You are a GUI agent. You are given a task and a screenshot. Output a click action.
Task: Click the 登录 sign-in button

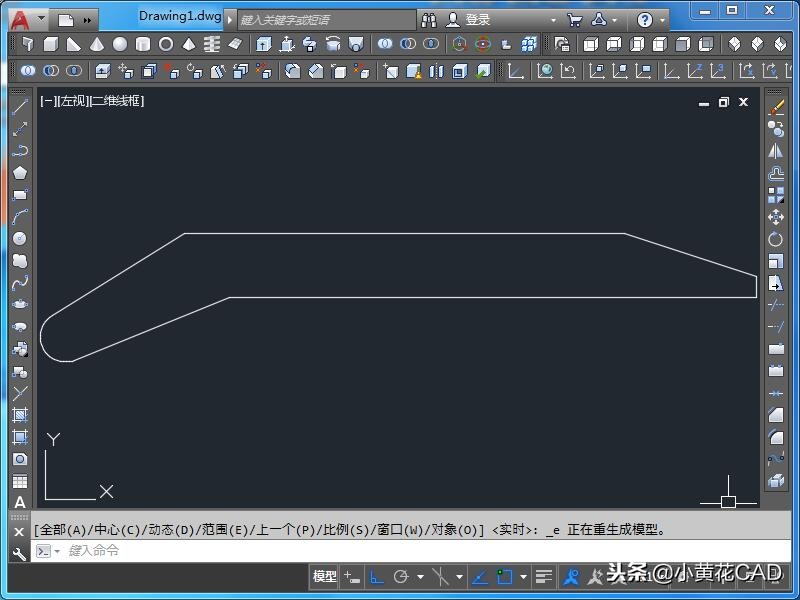pyautogui.click(x=477, y=20)
